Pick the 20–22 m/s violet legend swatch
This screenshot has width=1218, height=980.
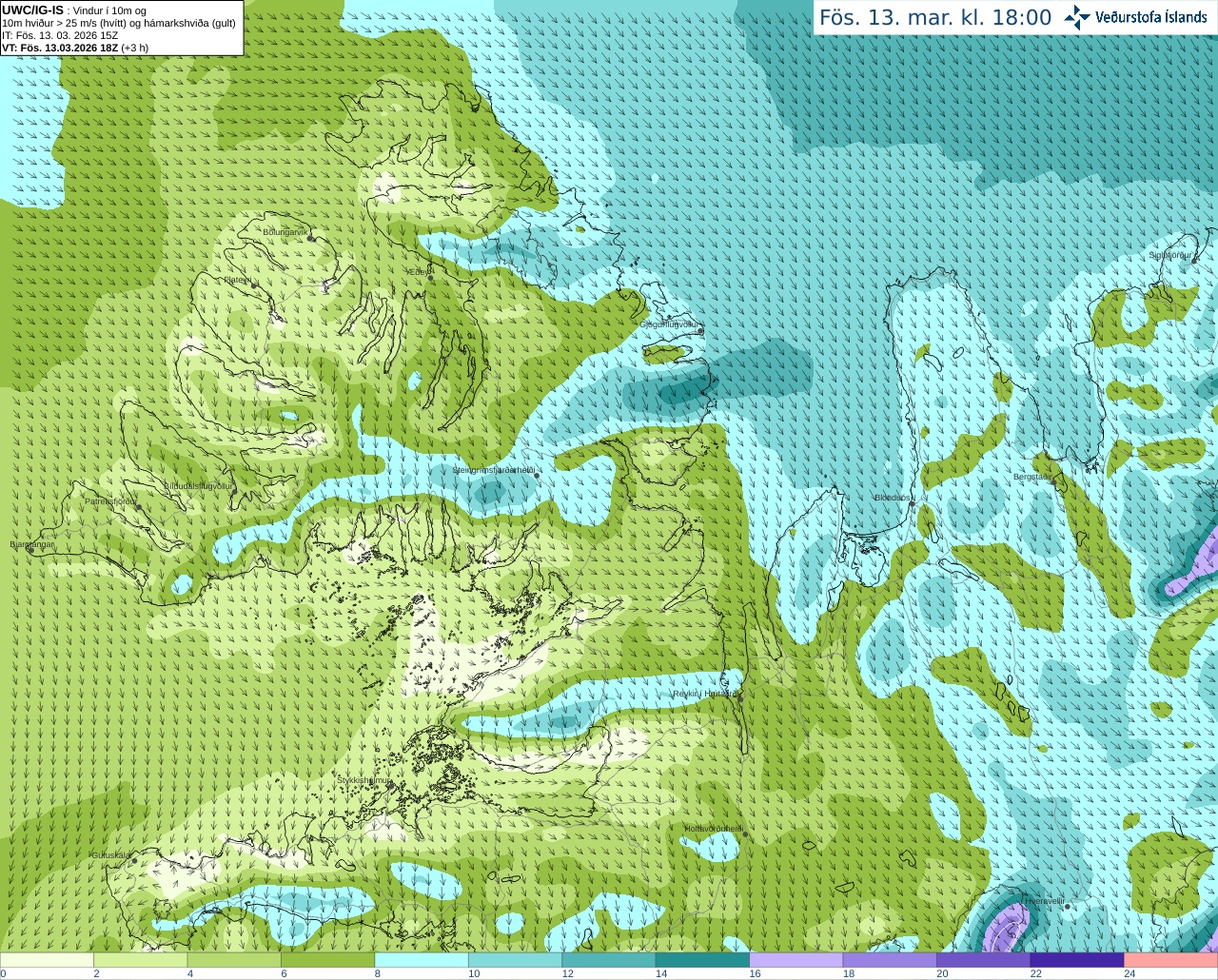point(984,960)
